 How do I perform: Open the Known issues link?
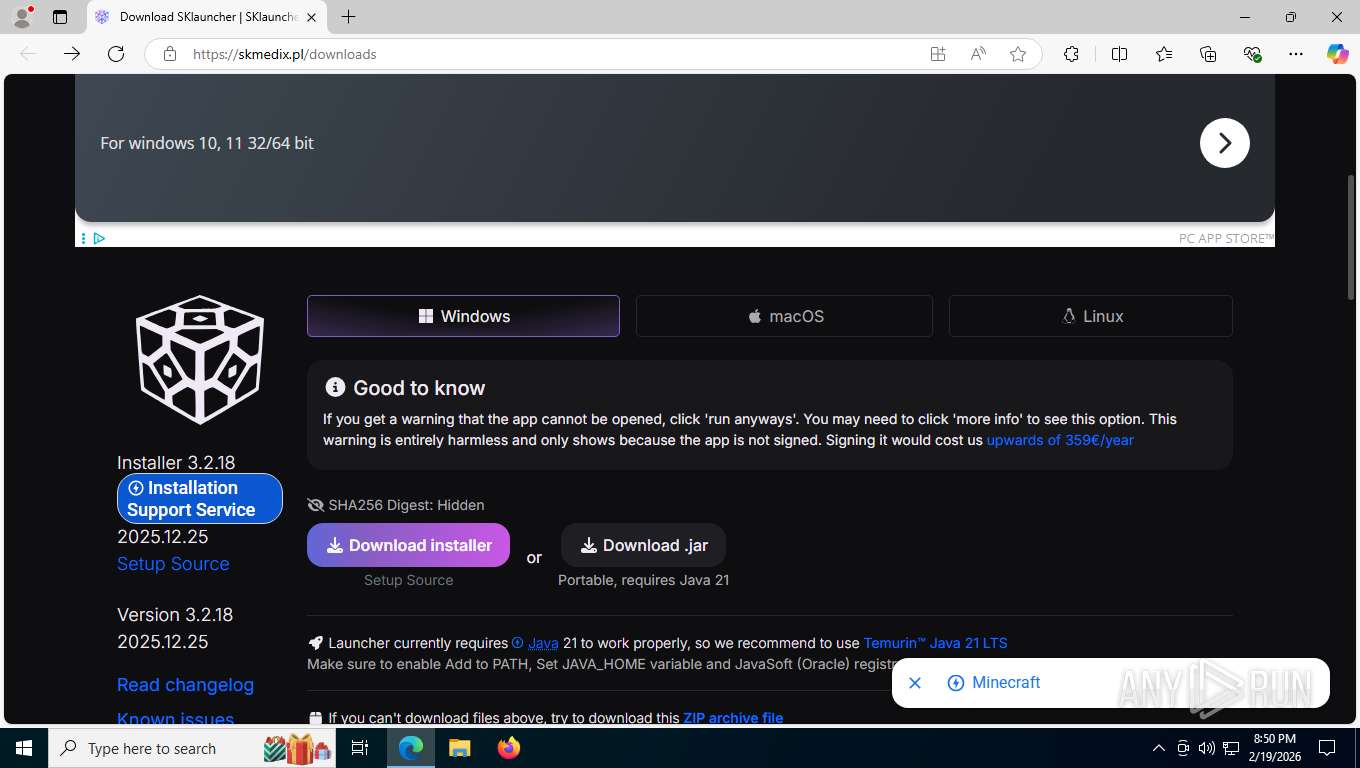[x=175, y=718]
